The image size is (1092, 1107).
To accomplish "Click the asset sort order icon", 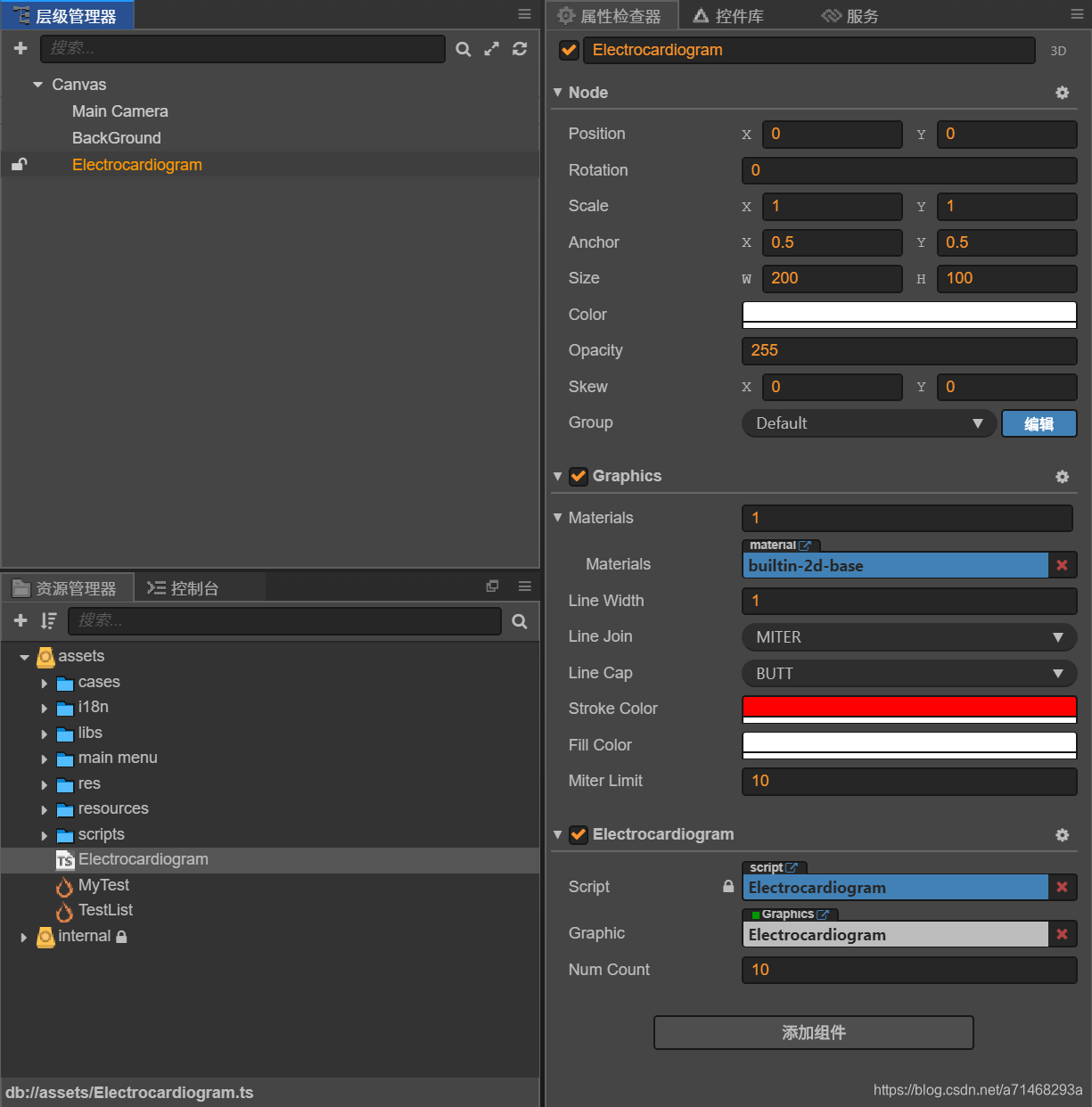I will (48, 620).
